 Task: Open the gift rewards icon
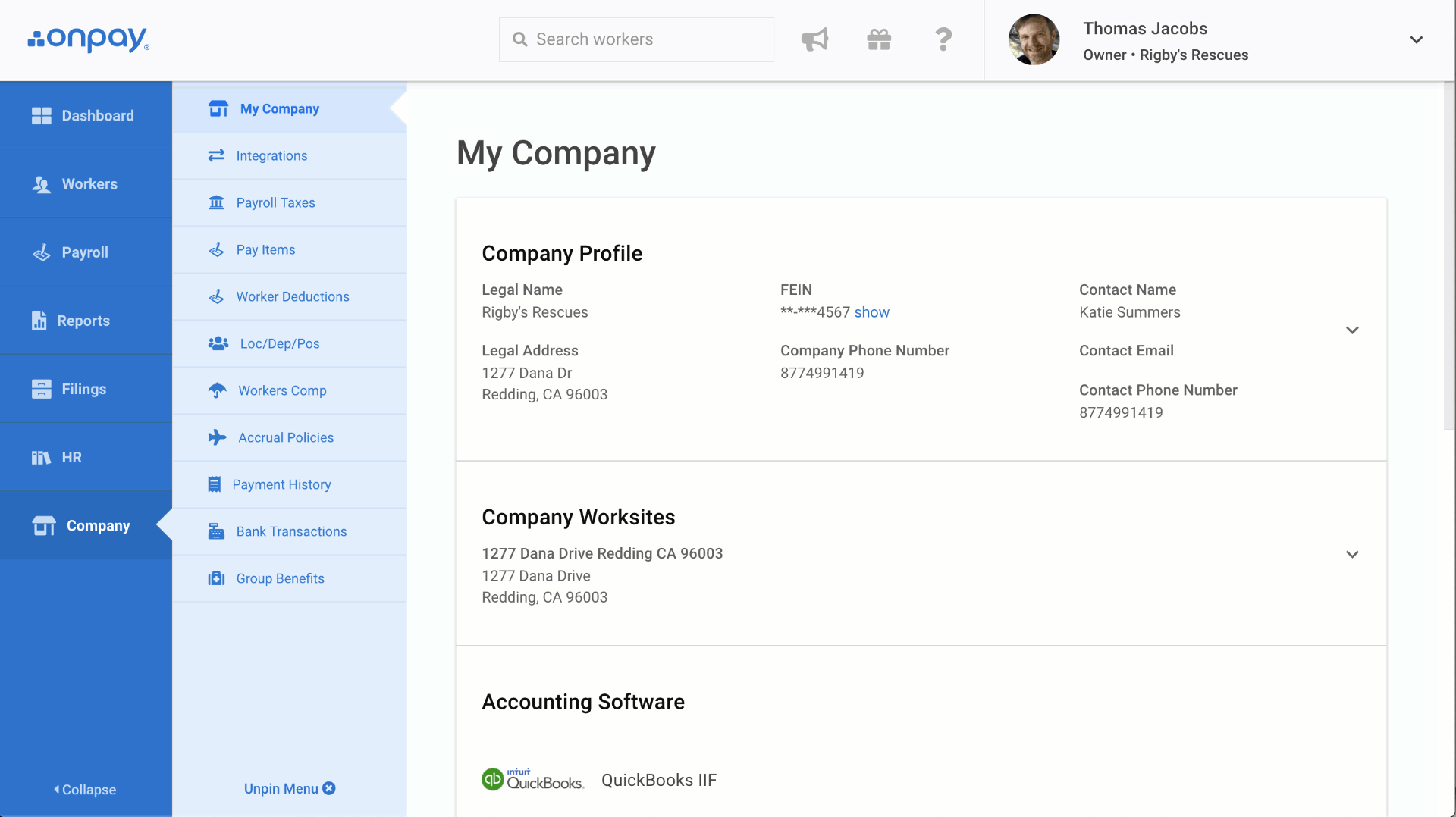pos(879,39)
